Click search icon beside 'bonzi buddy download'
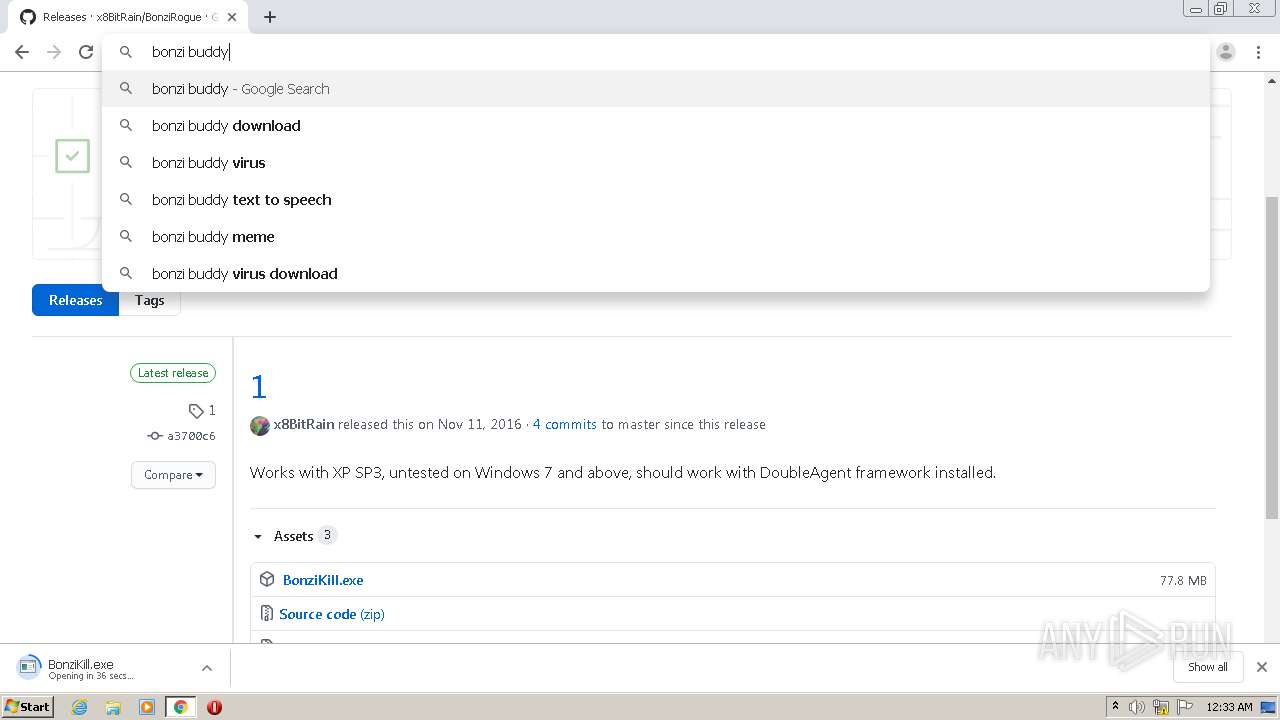Screen dimensions: 1280x720 (126, 126)
